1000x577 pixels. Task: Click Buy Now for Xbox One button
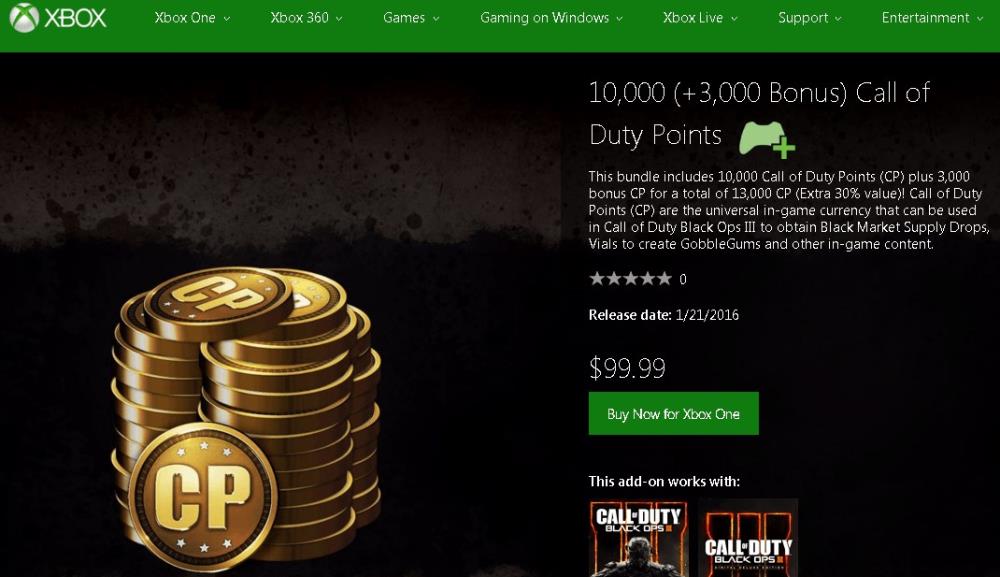tap(673, 414)
